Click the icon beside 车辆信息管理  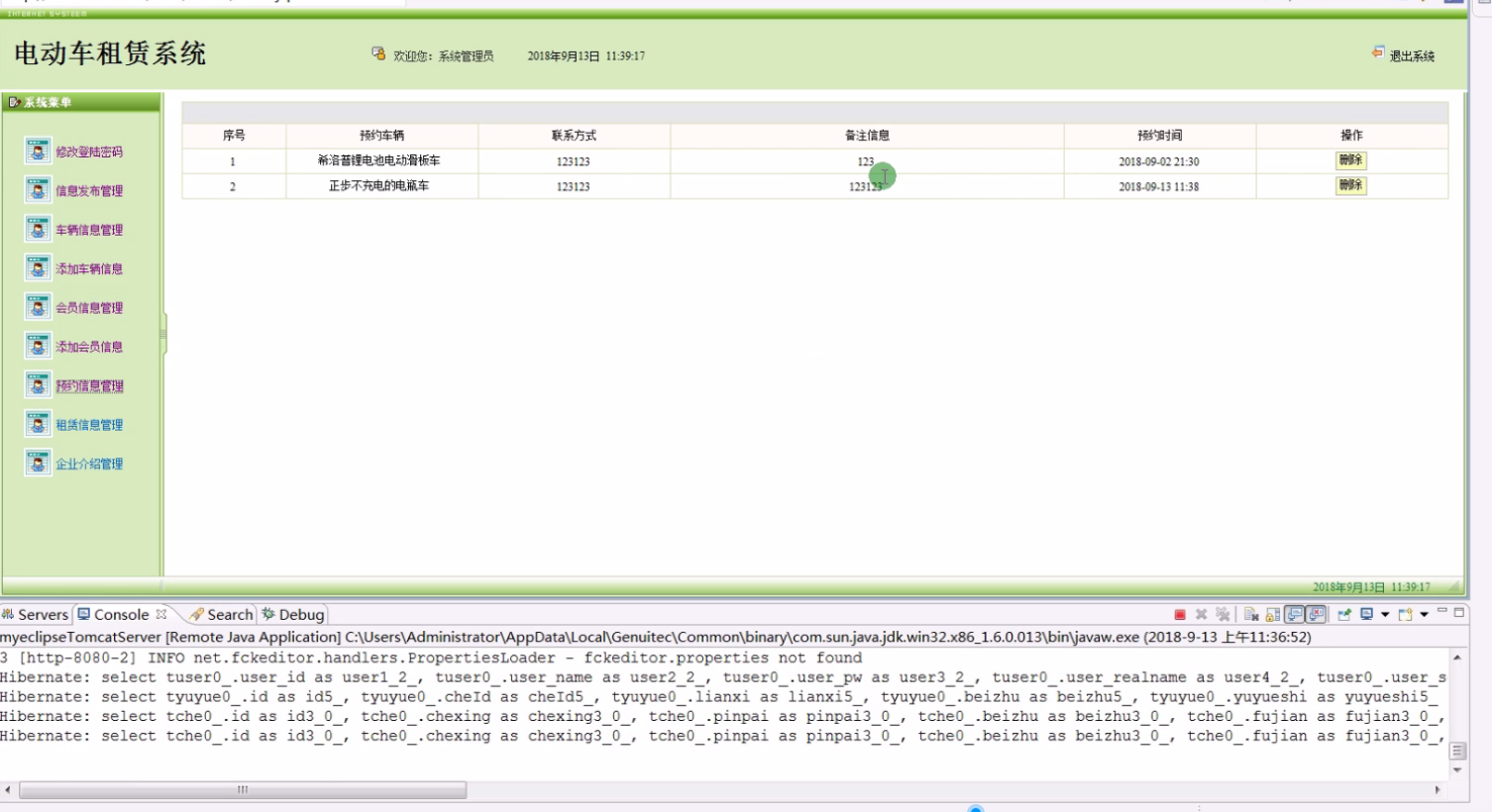pyautogui.click(x=38, y=229)
